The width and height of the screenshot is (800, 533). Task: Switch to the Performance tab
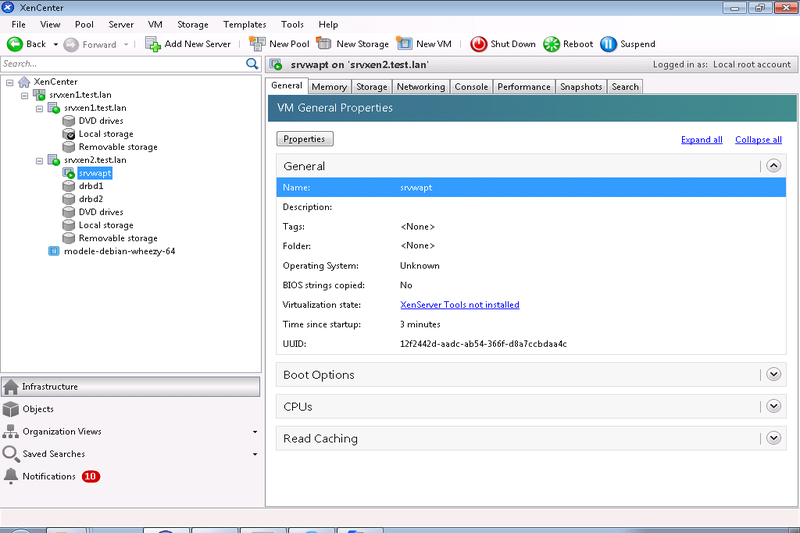[524, 87]
